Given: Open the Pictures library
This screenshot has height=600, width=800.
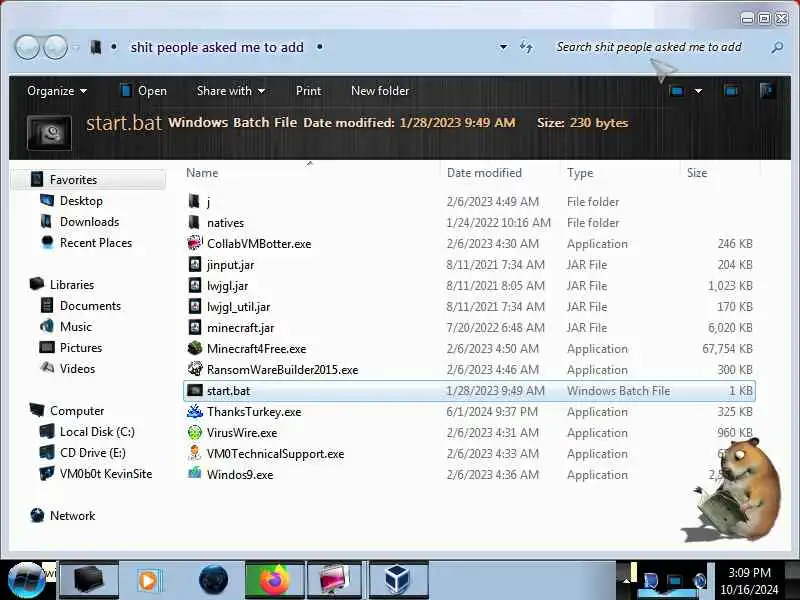Looking at the screenshot, I should pyautogui.click(x=81, y=347).
